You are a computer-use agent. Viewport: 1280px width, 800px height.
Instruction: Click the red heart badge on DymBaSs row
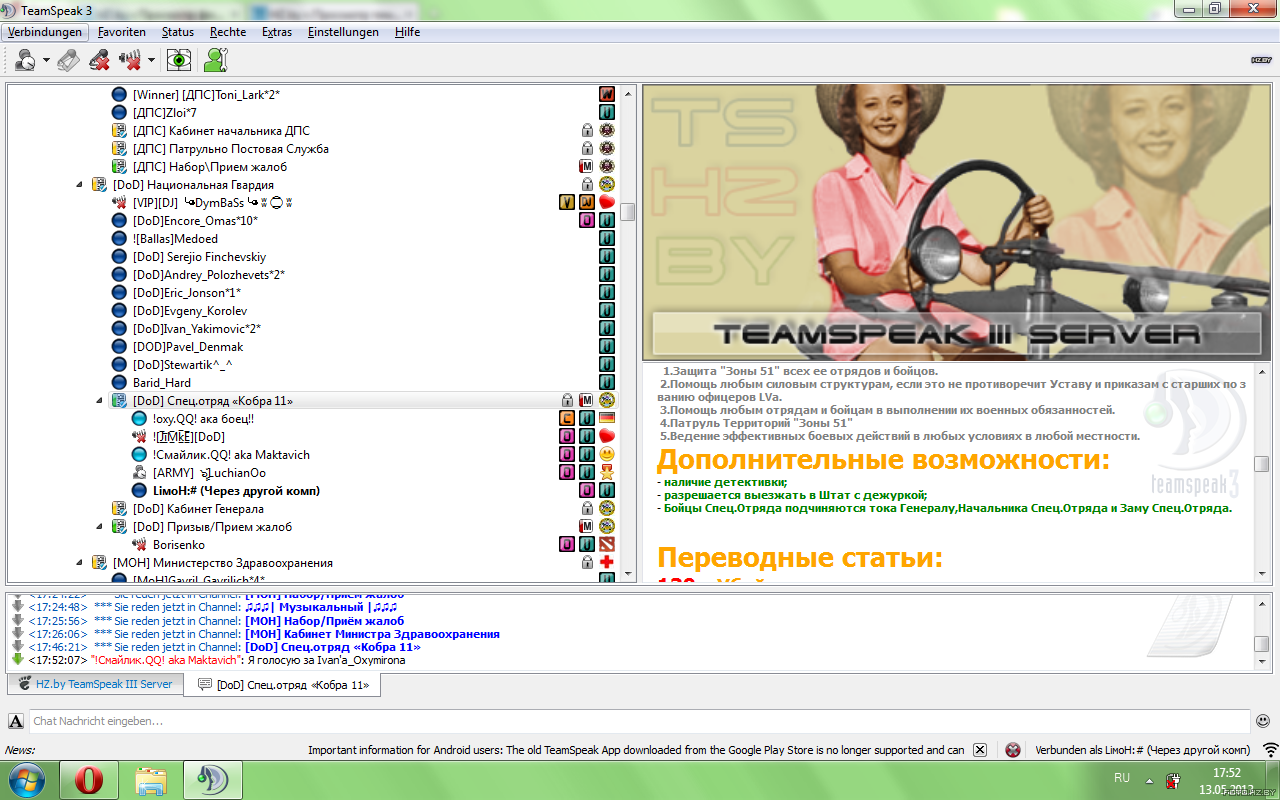pos(606,203)
